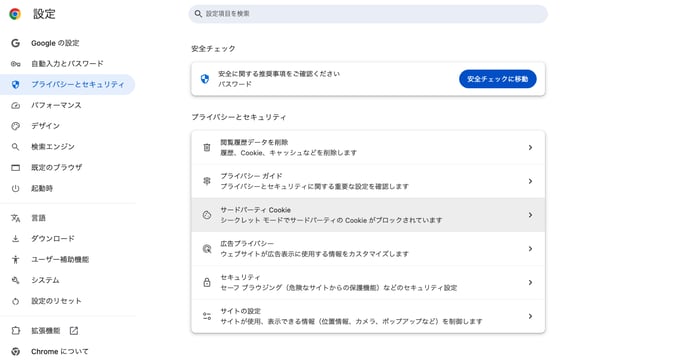The height and width of the screenshot is (364, 688).
Task: Click the Chrome logo beside 設定
Action: [15, 14]
